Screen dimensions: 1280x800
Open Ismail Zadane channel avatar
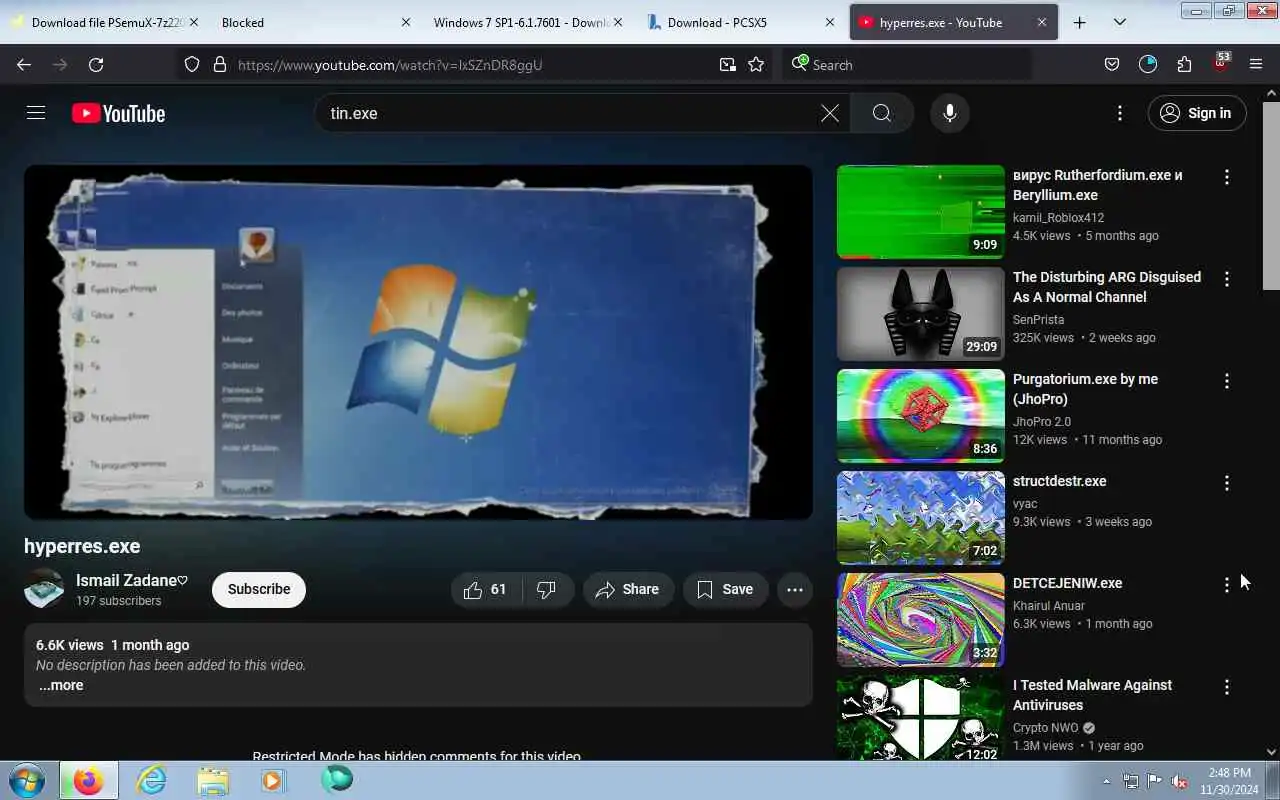click(x=44, y=589)
